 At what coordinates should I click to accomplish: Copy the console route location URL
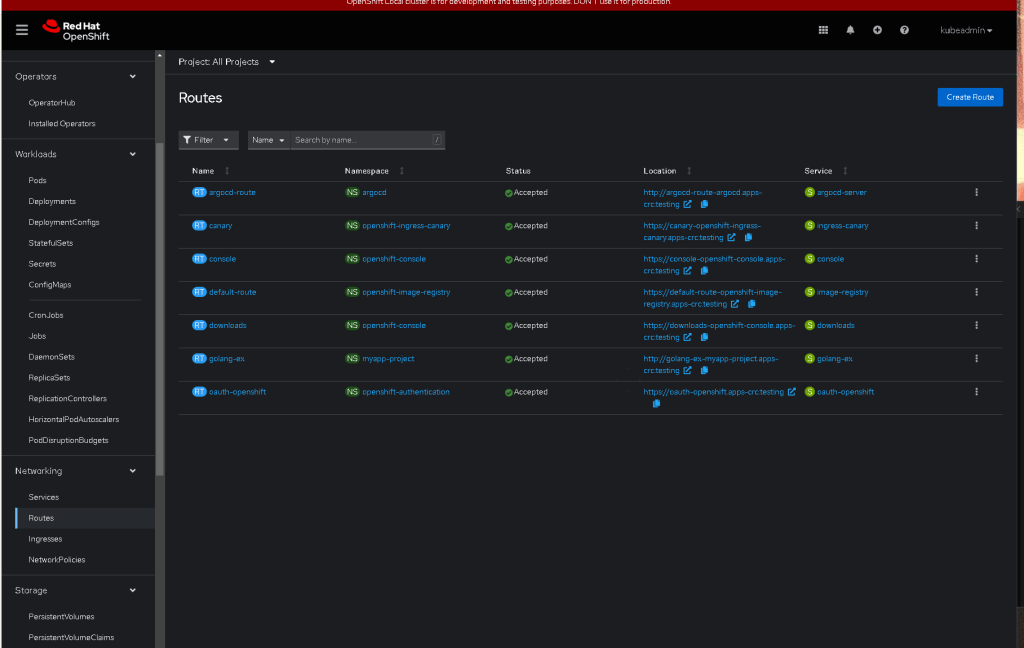[x=704, y=271]
